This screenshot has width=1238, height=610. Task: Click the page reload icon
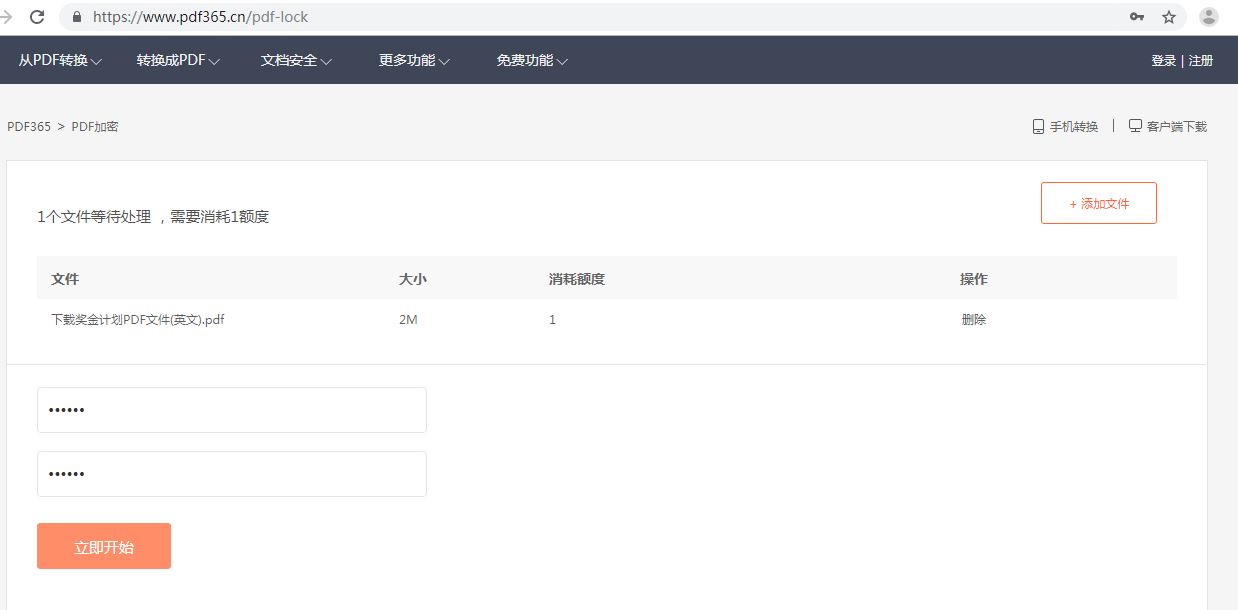(x=37, y=16)
